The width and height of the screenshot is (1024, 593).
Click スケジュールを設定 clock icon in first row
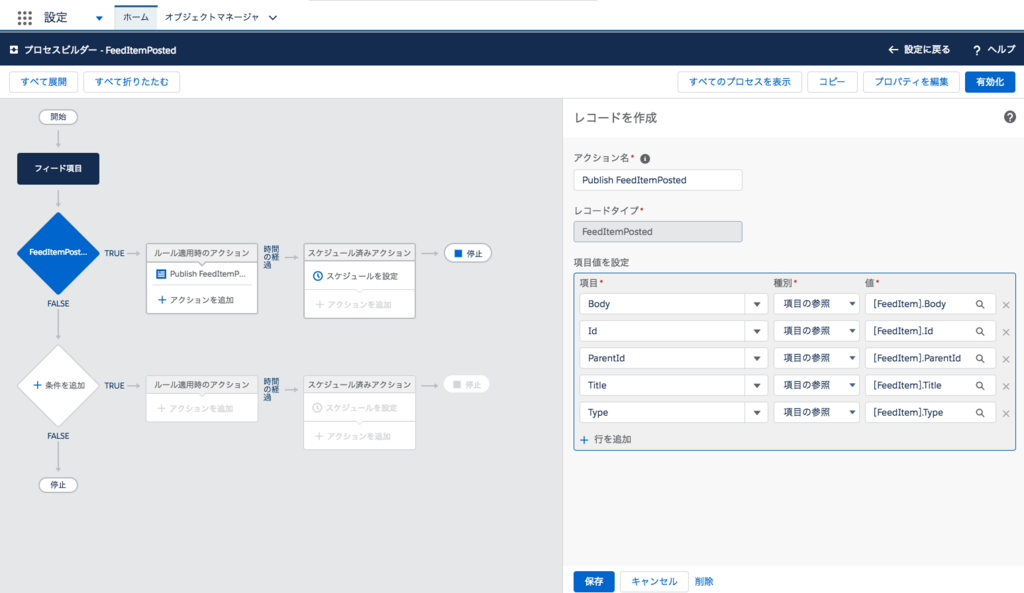pyautogui.click(x=318, y=276)
